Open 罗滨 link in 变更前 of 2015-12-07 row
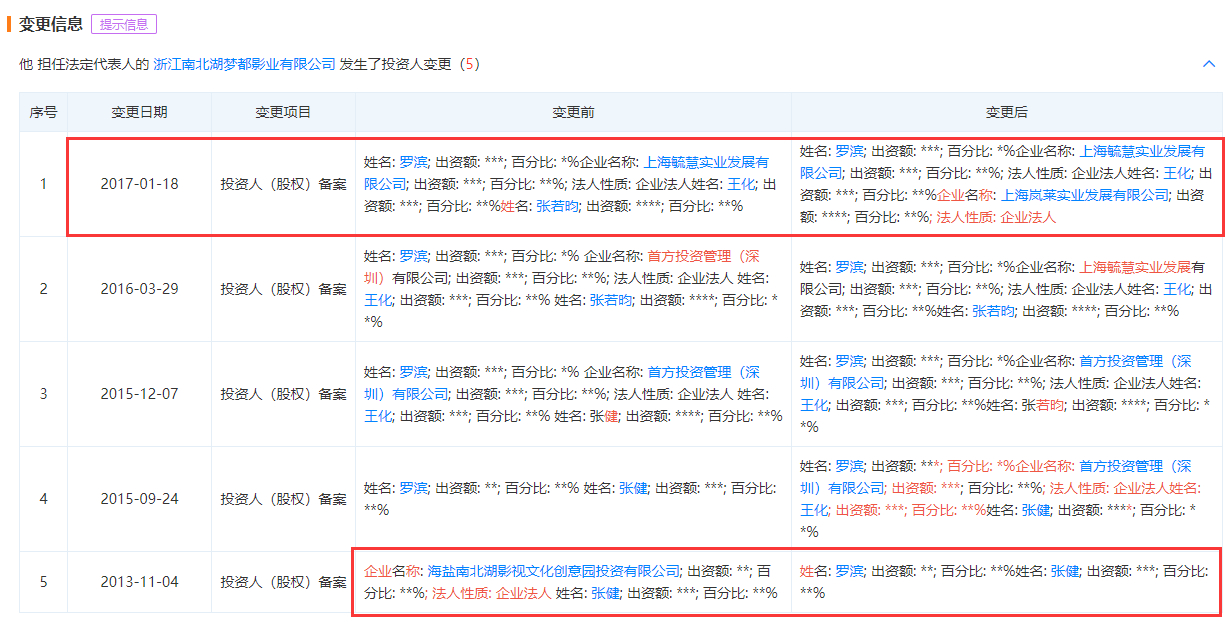Screen dimensions: 1231x625 tap(413, 372)
